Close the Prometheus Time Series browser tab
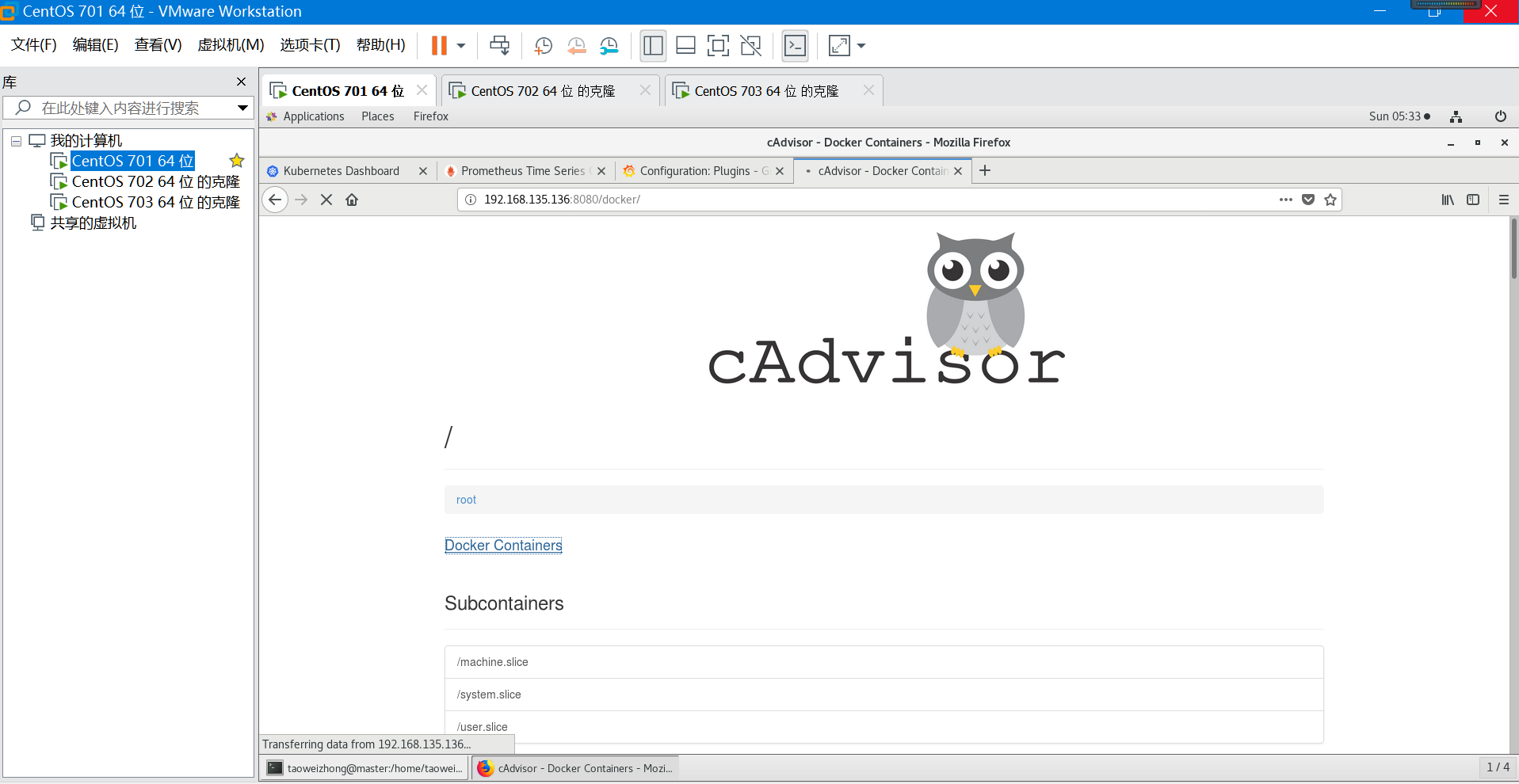This screenshot has width=1519, height=784. 601,171
